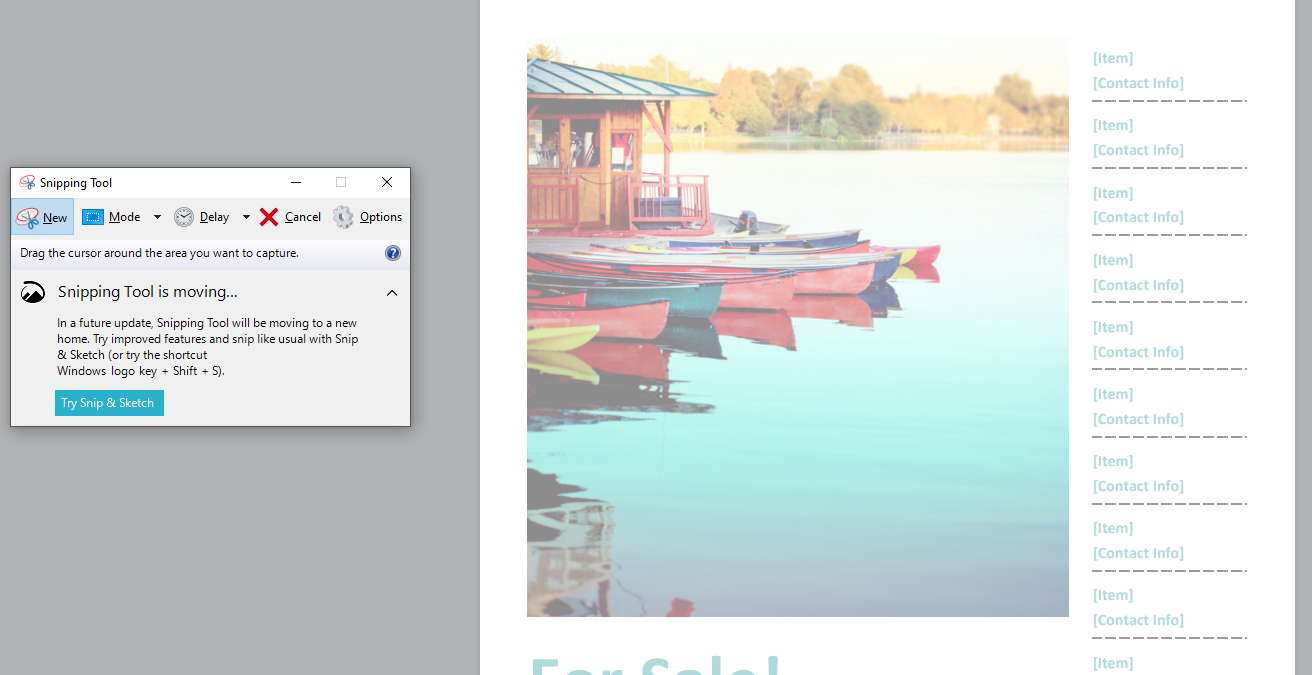Click the 'Snipping Tool' window title text
1312x675 pixels.
76,183
